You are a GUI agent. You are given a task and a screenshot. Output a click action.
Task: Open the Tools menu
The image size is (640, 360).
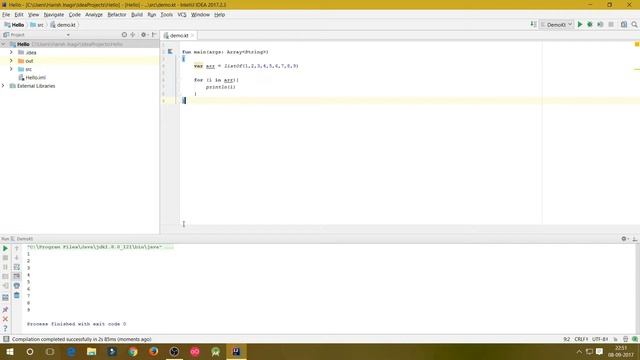coord(167,15)
